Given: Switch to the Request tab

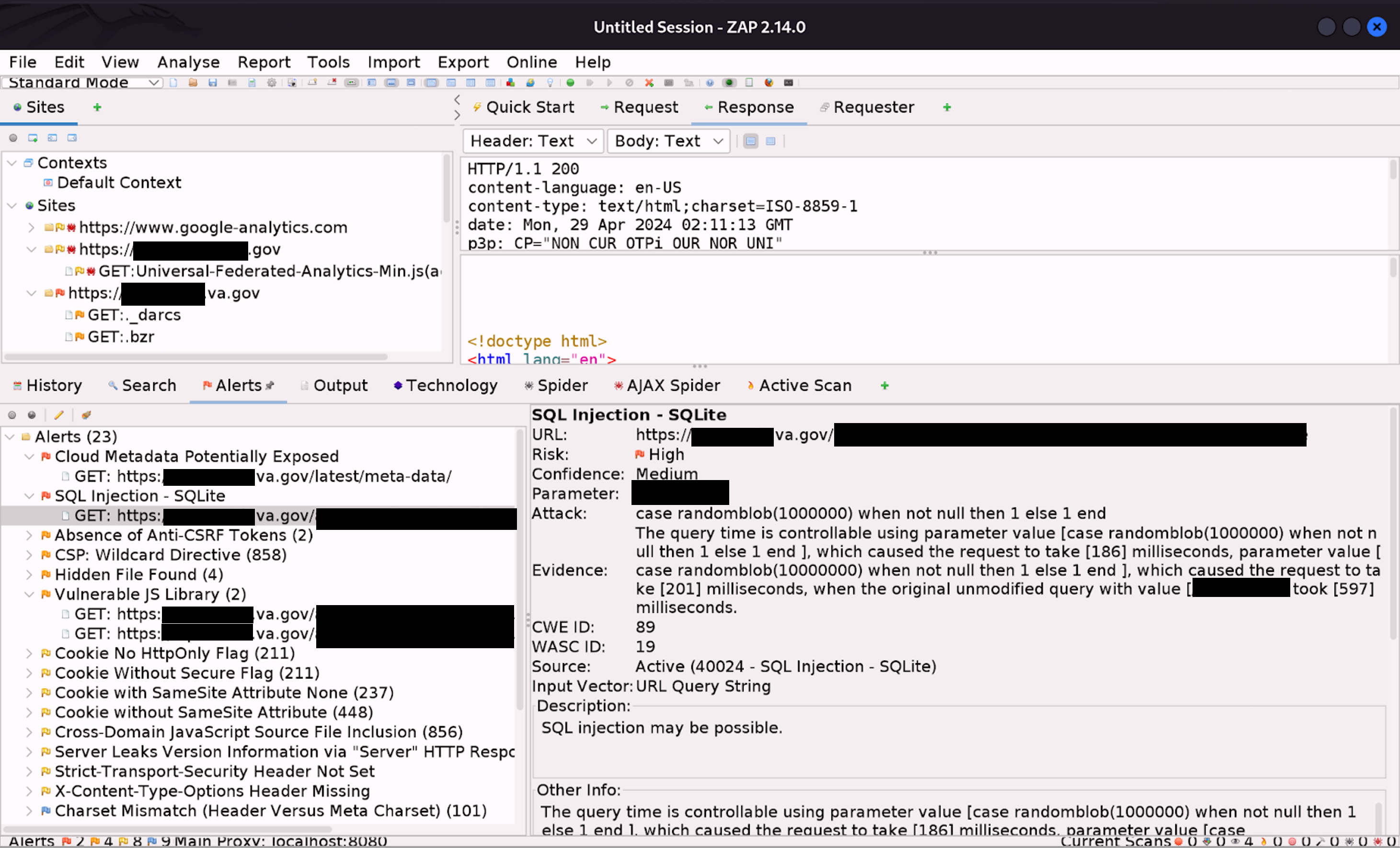Looking at the screenshot, I should [640, 107].
